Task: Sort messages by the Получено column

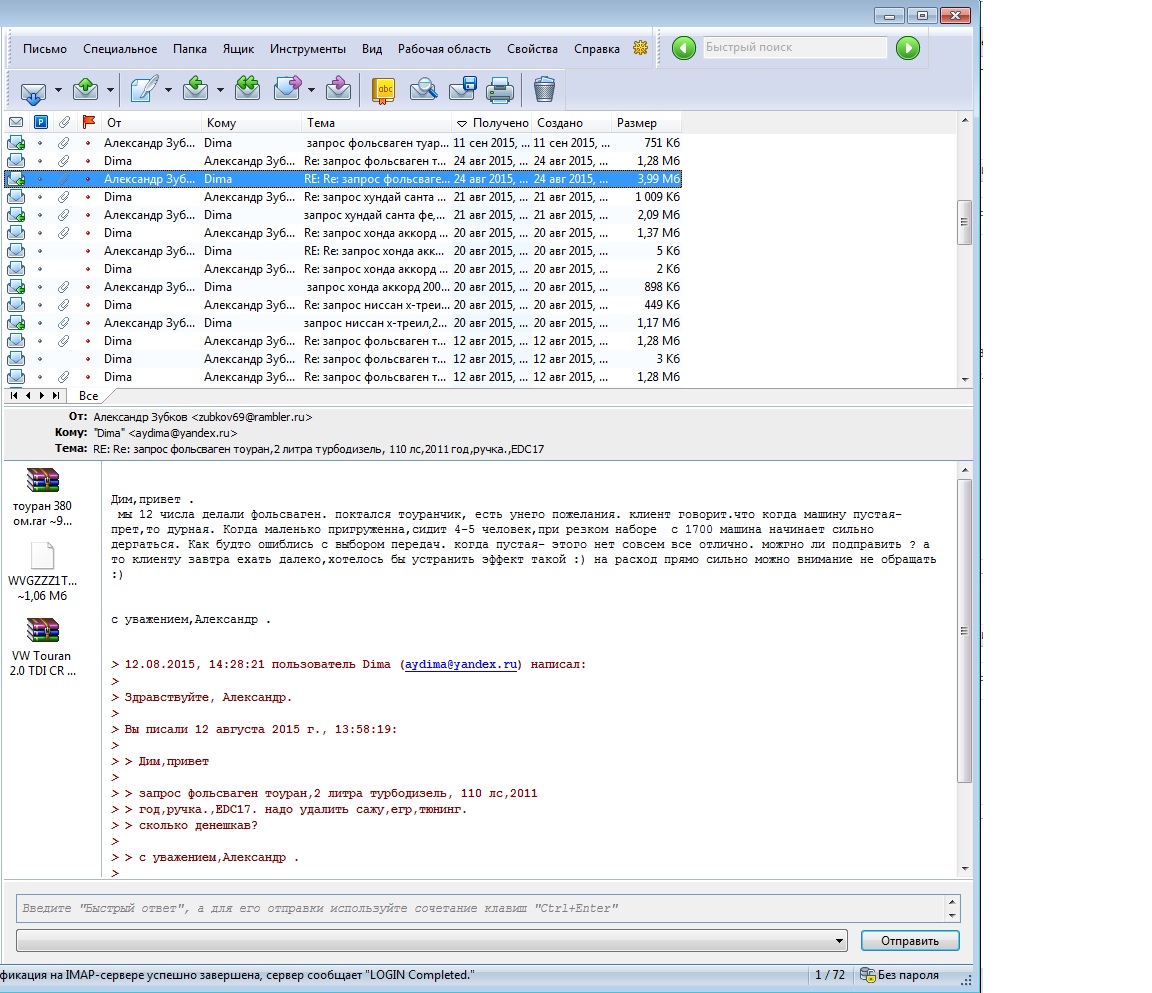Action: [492, 123]
